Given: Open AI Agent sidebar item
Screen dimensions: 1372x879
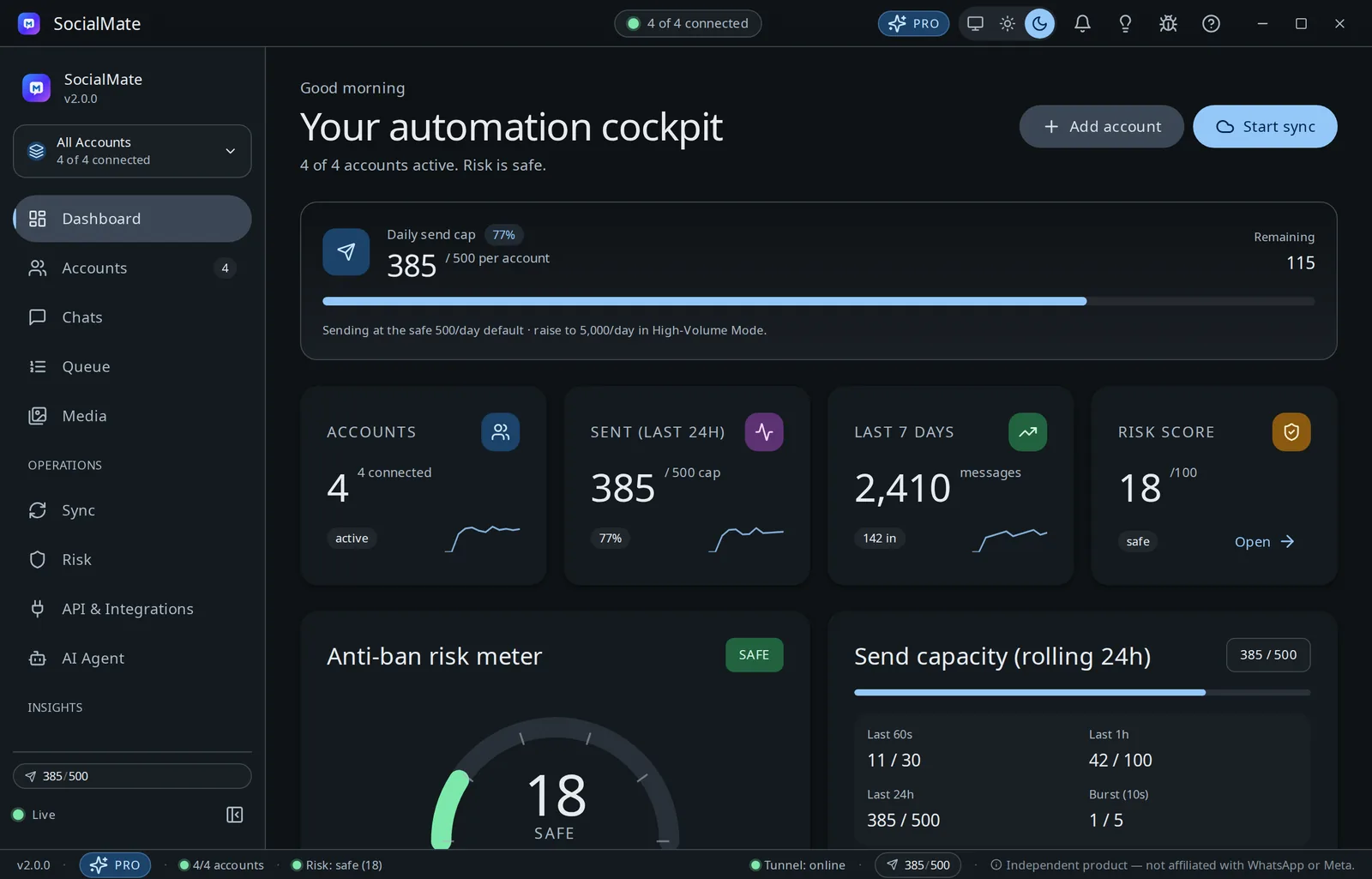Looking at the screenshot, I should [132, 658].
